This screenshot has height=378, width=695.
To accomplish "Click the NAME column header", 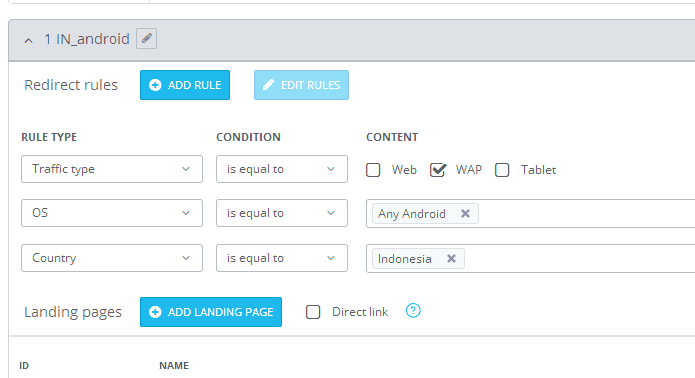I will [174, 366].
